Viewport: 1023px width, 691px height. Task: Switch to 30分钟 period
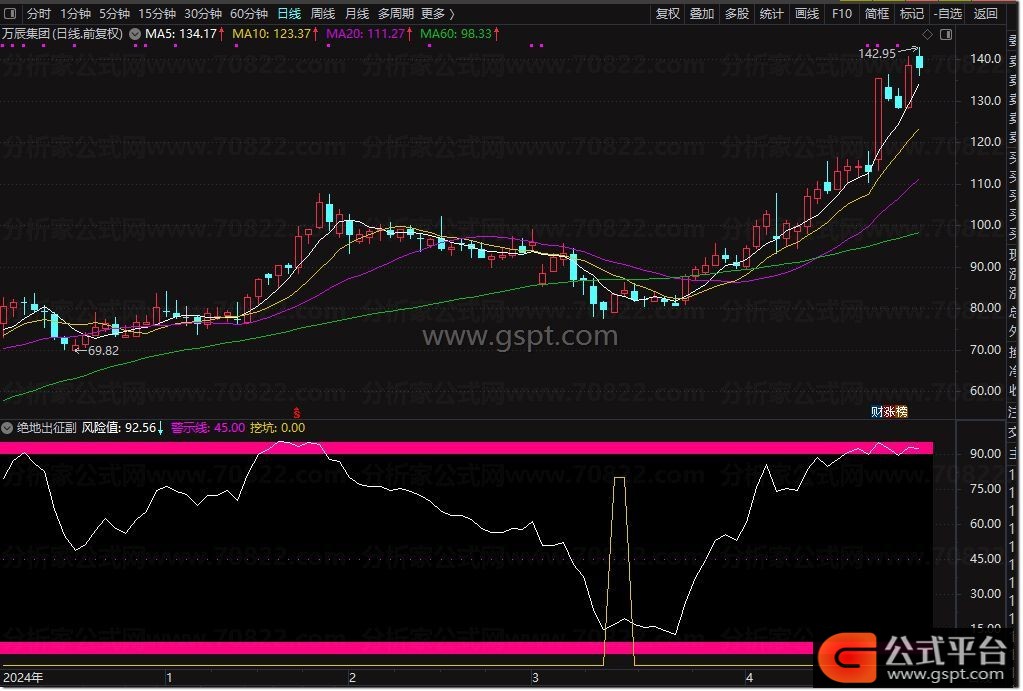[203, 13]
